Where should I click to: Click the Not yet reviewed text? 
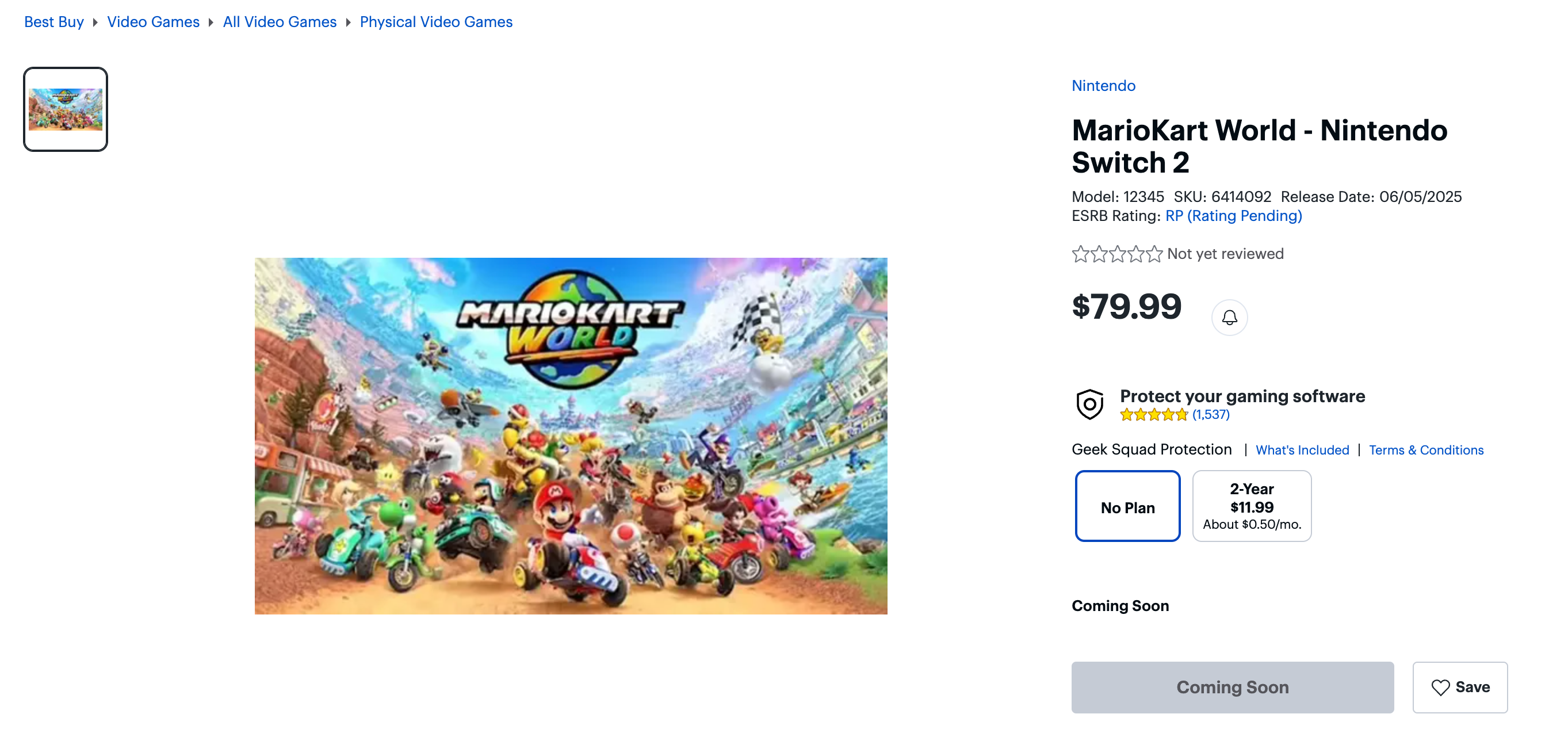1225,254
